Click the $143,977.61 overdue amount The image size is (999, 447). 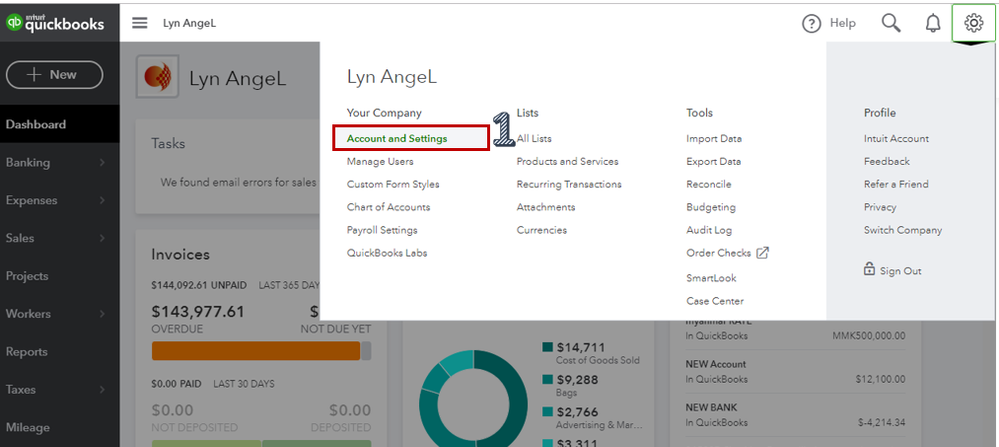point(198,312)
